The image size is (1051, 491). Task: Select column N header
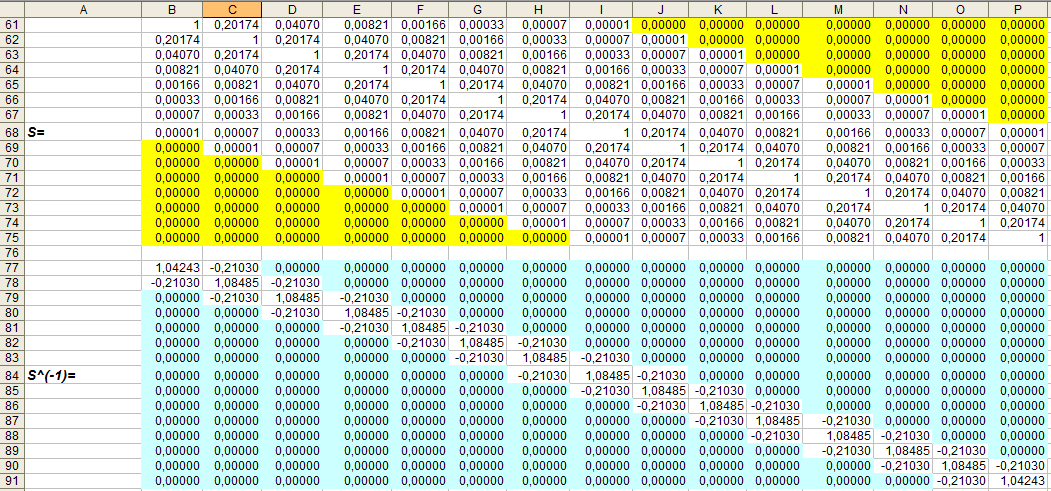(x=903, y=9)
